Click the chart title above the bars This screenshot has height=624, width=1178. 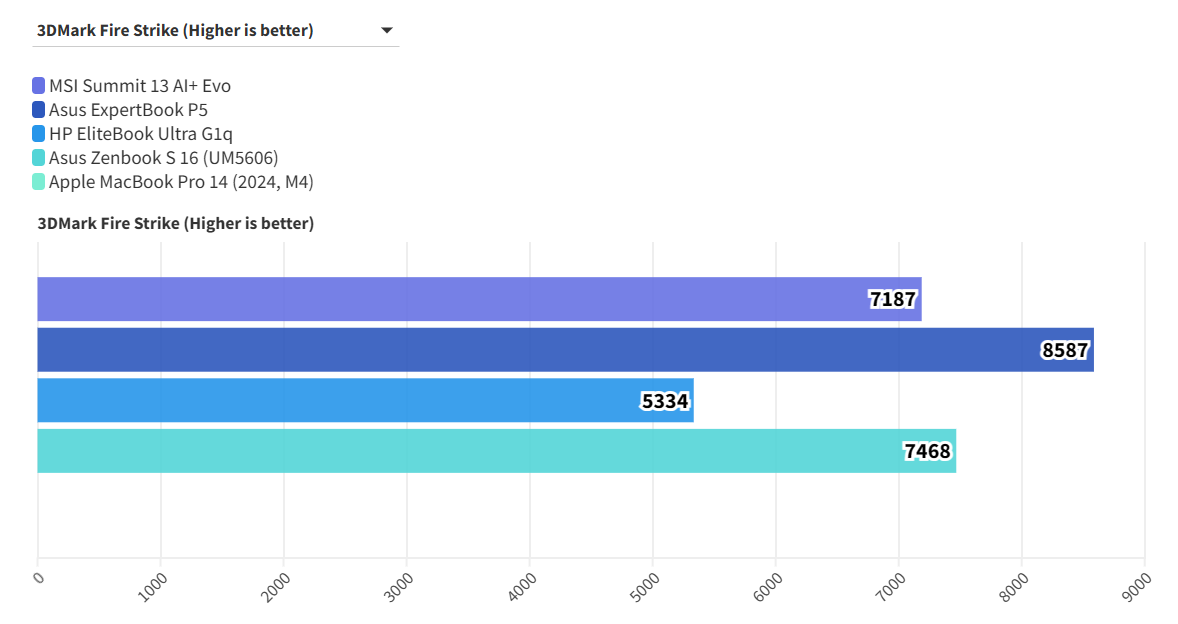tap(176, 224)
